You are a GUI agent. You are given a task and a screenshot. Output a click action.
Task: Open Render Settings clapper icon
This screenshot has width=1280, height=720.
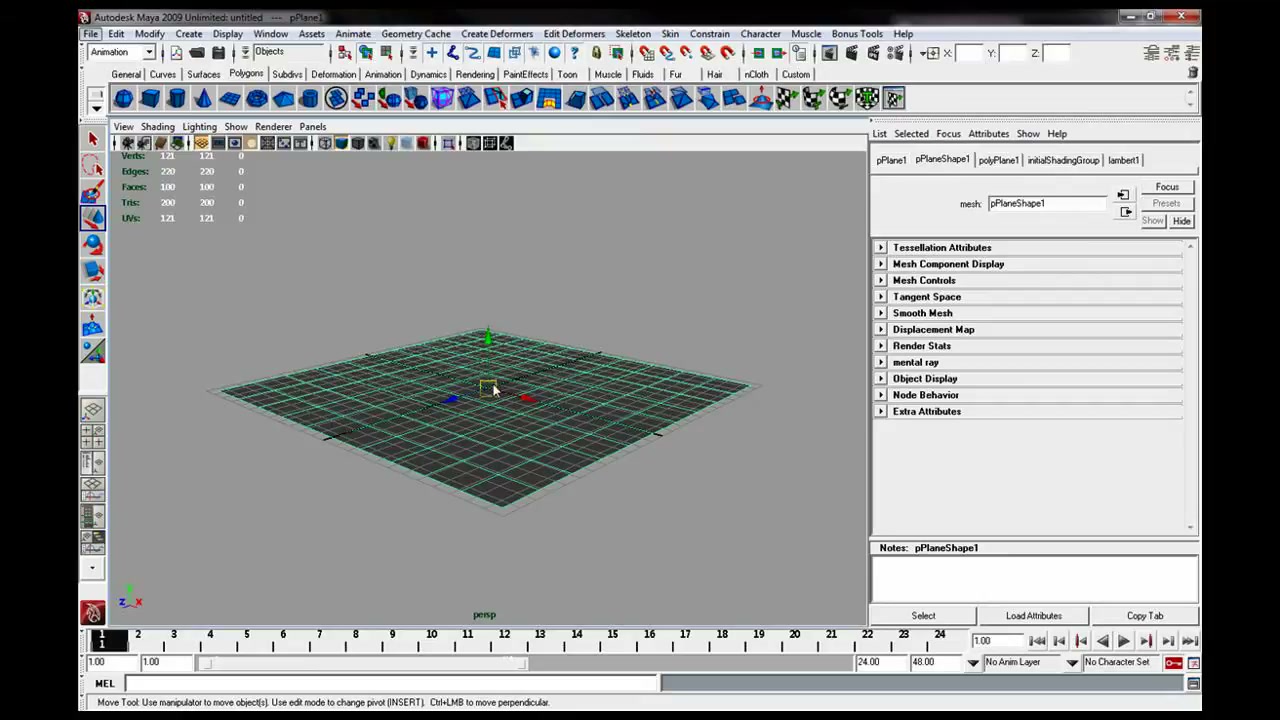tap(896, 53)
